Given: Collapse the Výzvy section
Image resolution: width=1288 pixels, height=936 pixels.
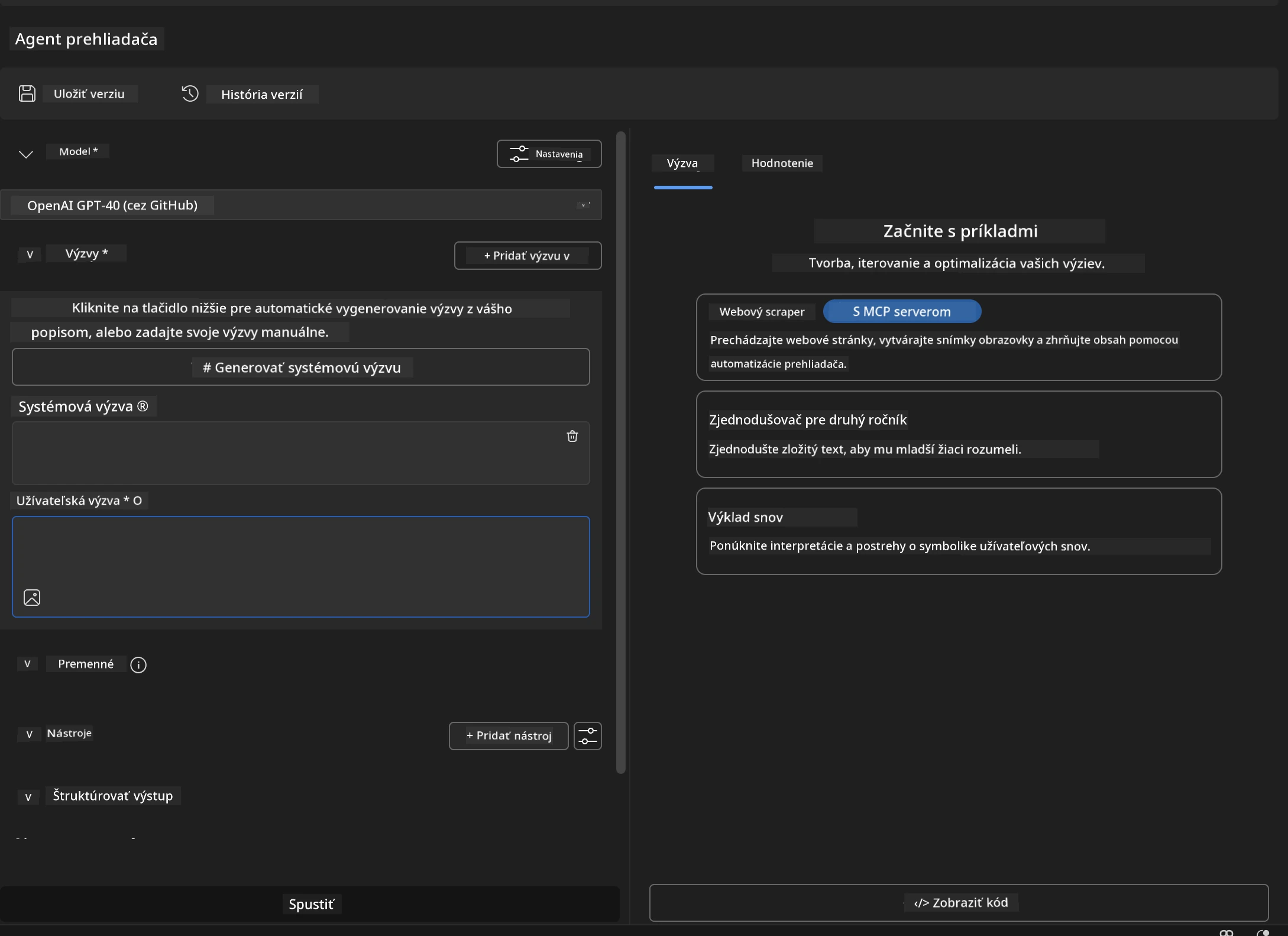Looking at the screenshot, I should point(30,254).
